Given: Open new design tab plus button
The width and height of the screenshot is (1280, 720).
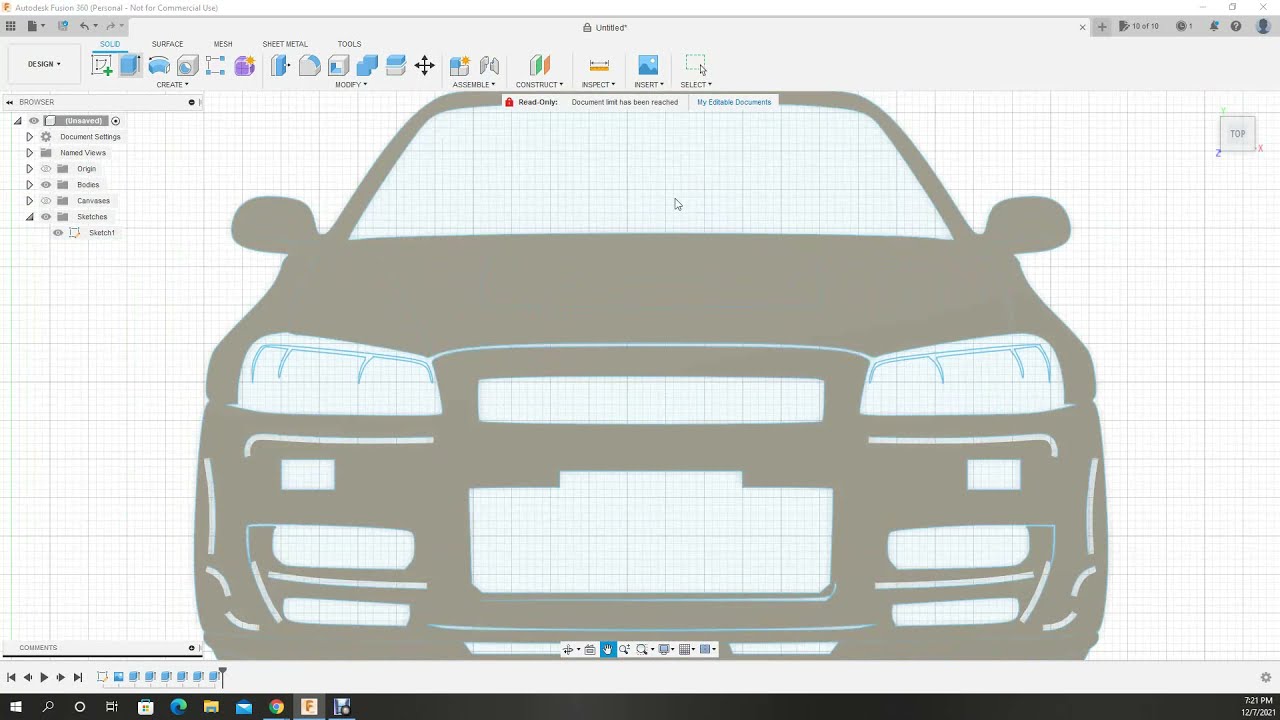Looking at the screenshot, I should pos(1102,27).
